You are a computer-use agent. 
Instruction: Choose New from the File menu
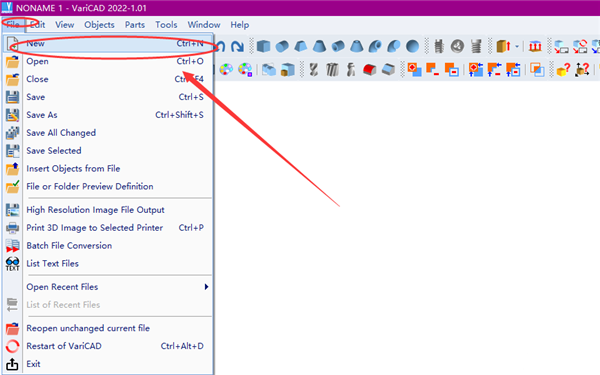coord(108,44)
